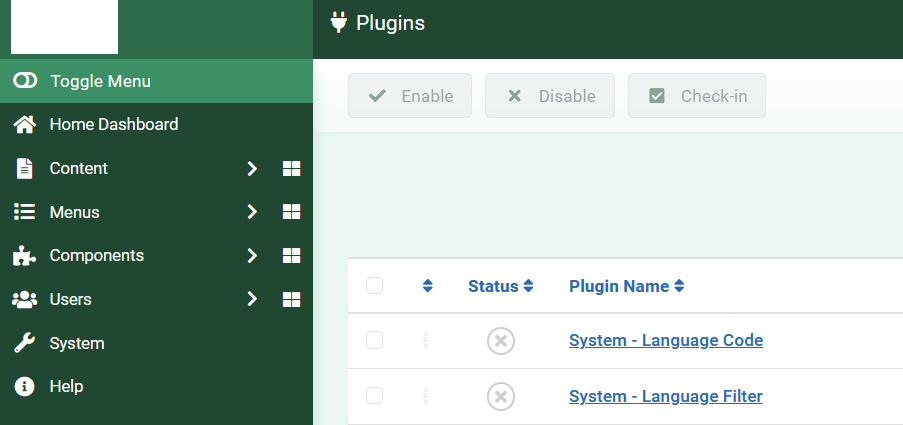Open Users dashboard grid icon
903x425 pixels.
[x=292, y=299]
